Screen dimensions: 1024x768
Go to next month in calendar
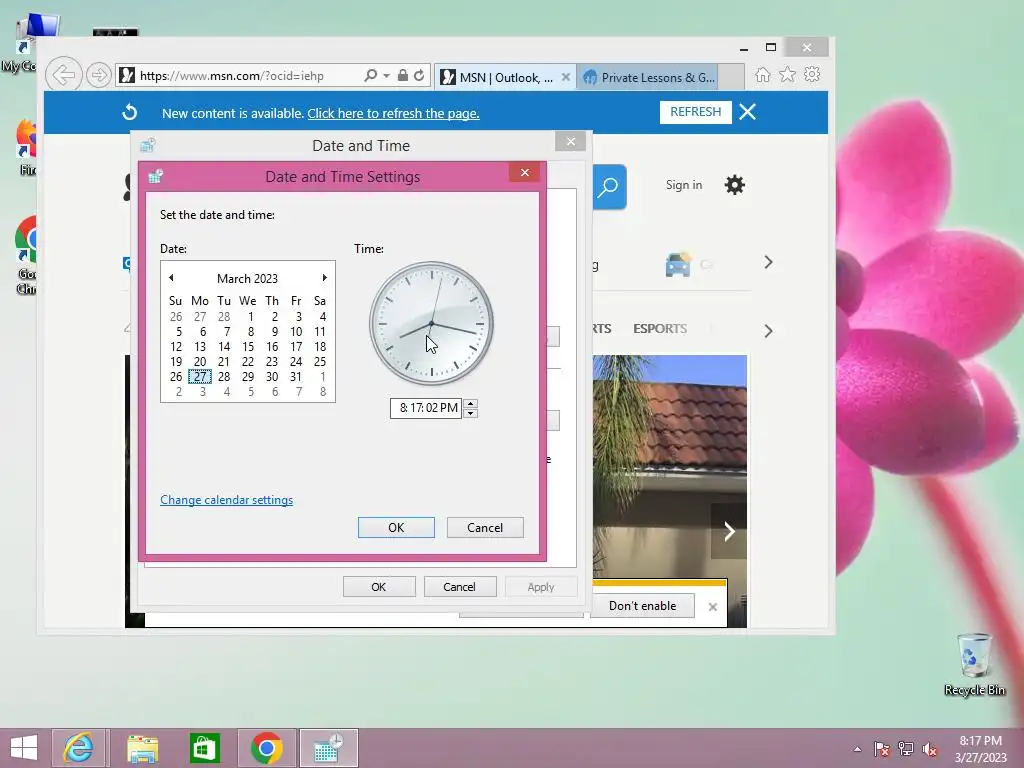325,278
